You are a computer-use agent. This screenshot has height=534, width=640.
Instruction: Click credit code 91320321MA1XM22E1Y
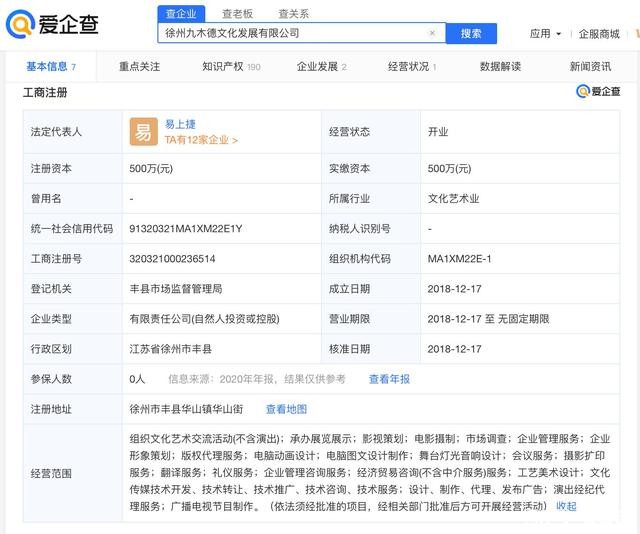(x=186, y=229)
